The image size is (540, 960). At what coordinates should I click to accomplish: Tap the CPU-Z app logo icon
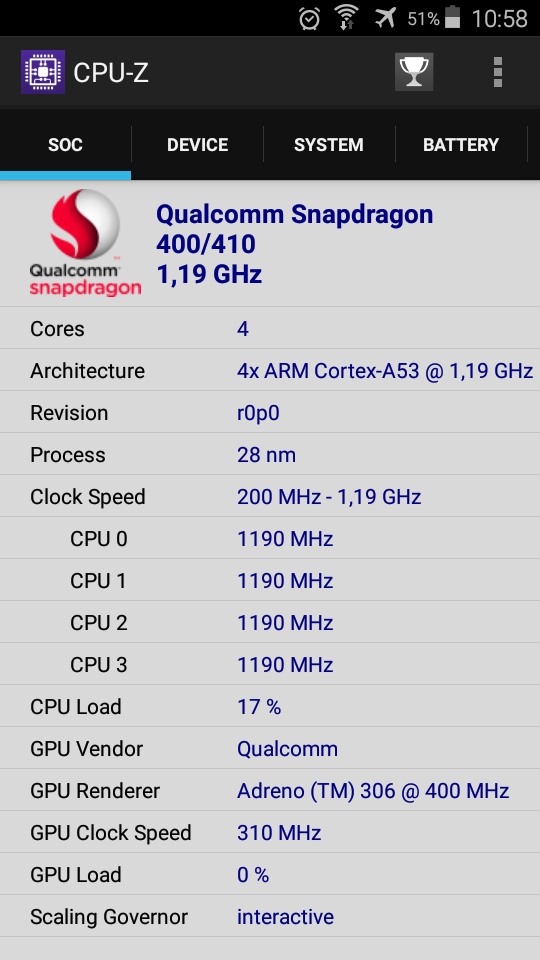click(43, 72)
